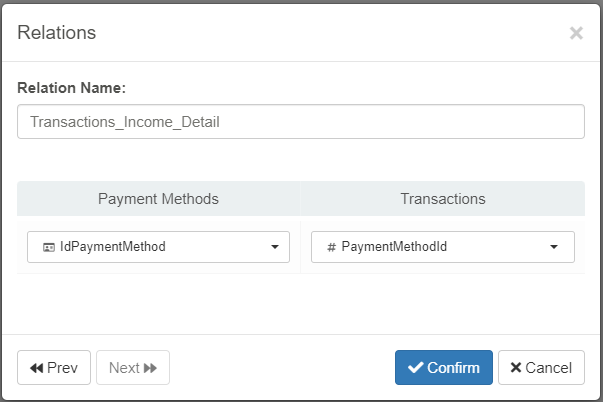Click the ID card icon in IdPaymentMethod
The width and height of the screenshot is (603, 402).
(x=48, y=247)
